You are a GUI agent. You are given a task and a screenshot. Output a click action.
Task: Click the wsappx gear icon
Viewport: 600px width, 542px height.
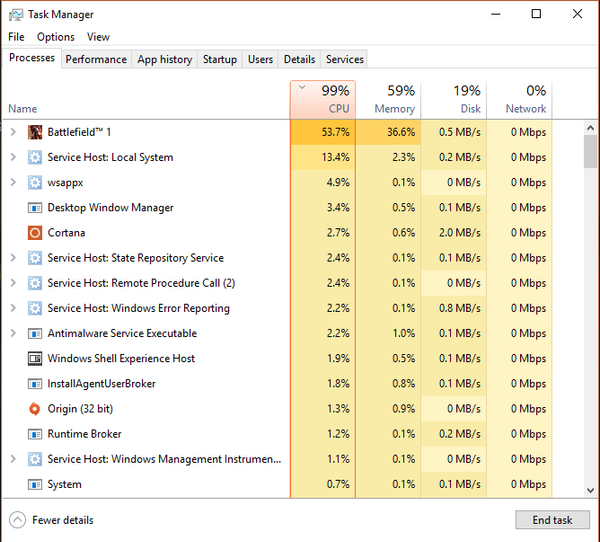click(x=35, y=183)
